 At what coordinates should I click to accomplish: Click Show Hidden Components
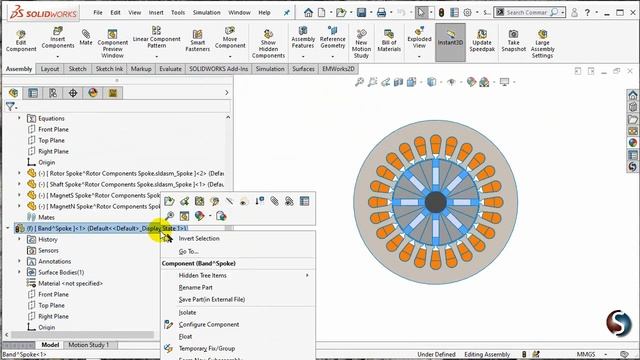[x=268, y=43]
